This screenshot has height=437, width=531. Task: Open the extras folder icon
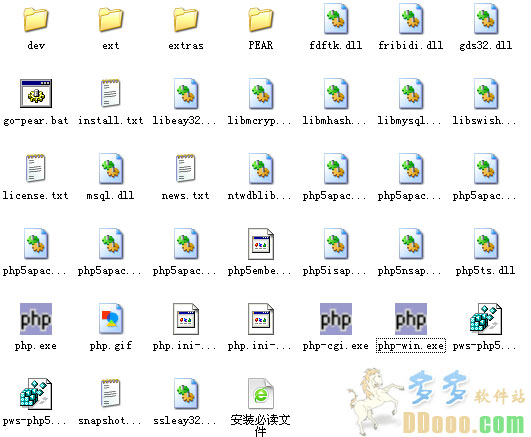(x=186, y=20)
